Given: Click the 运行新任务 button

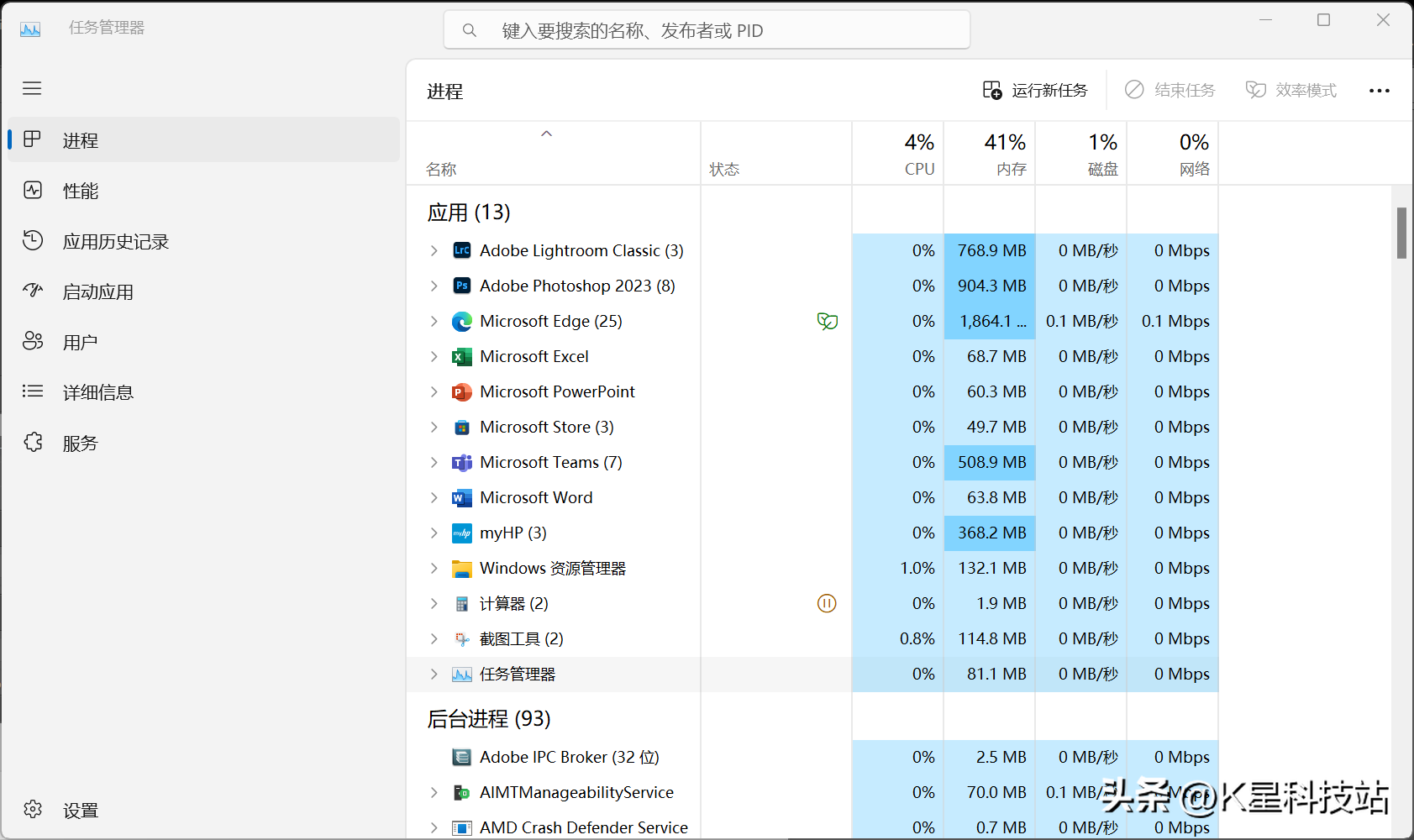Looking at the screenshot, I should click(x=1035, y=91).
